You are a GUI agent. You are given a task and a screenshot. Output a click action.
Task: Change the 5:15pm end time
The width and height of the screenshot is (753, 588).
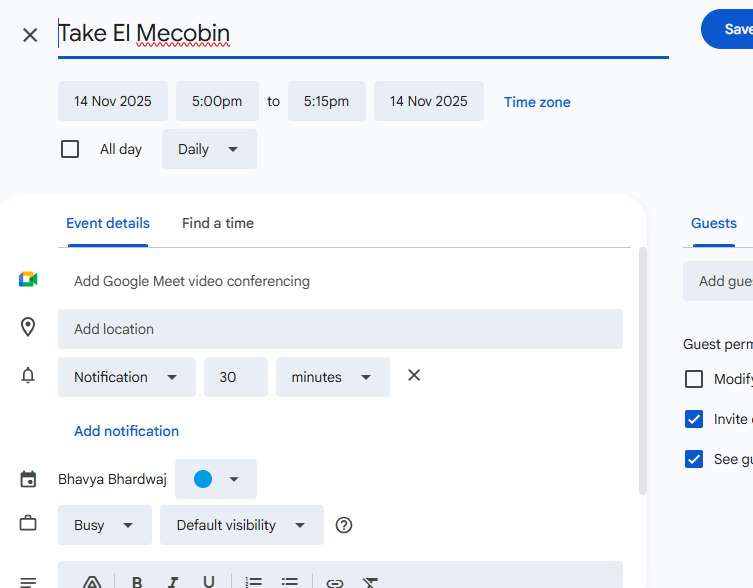pyautogui.click(x=327, y=101)
